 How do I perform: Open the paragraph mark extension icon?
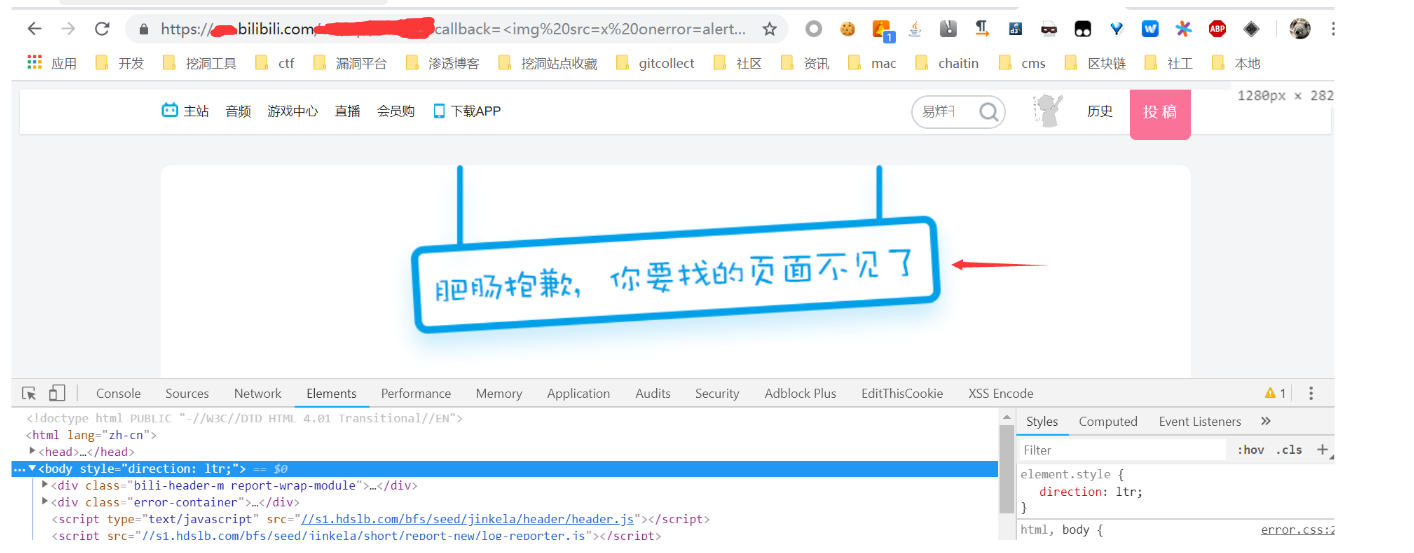[982, 29]
